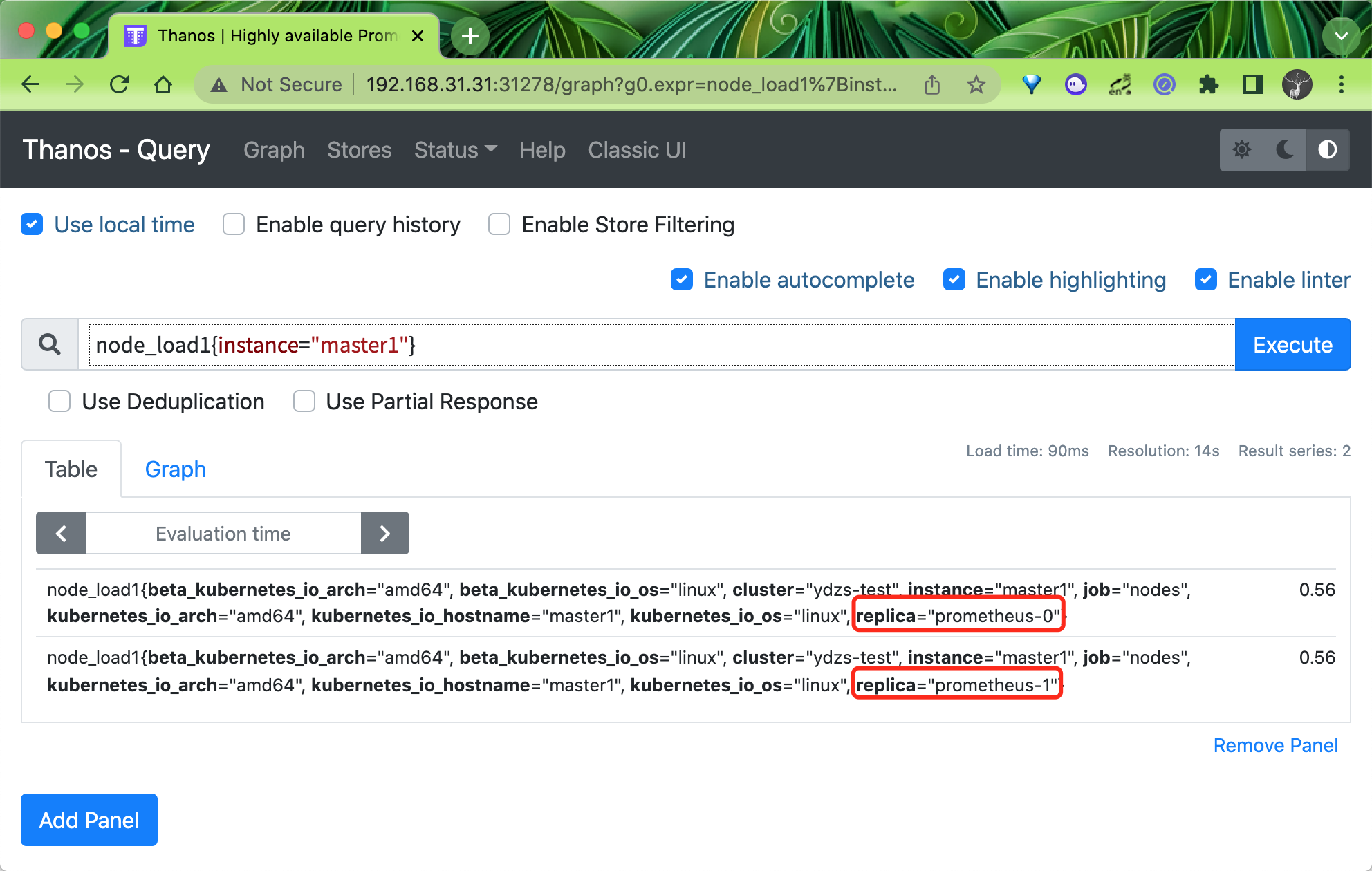Enable the Use Deduplication checkbox
1372x871 pixels.
click(59, 402)
